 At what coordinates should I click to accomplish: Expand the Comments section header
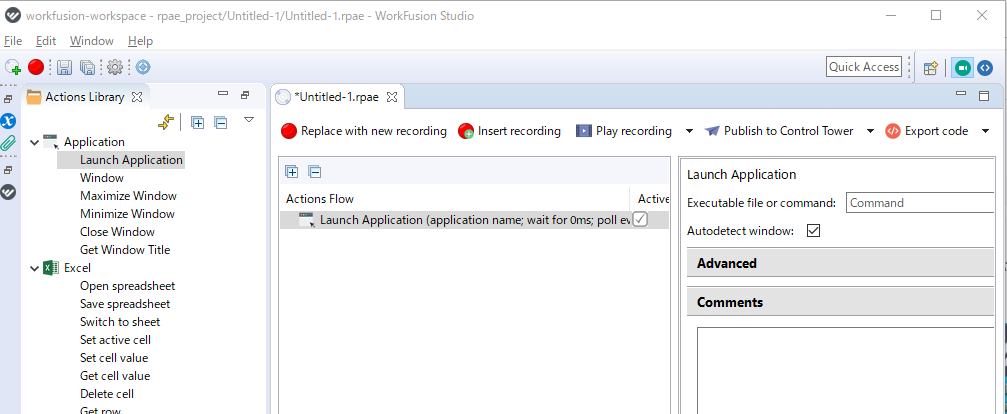[x=841, y=302]
